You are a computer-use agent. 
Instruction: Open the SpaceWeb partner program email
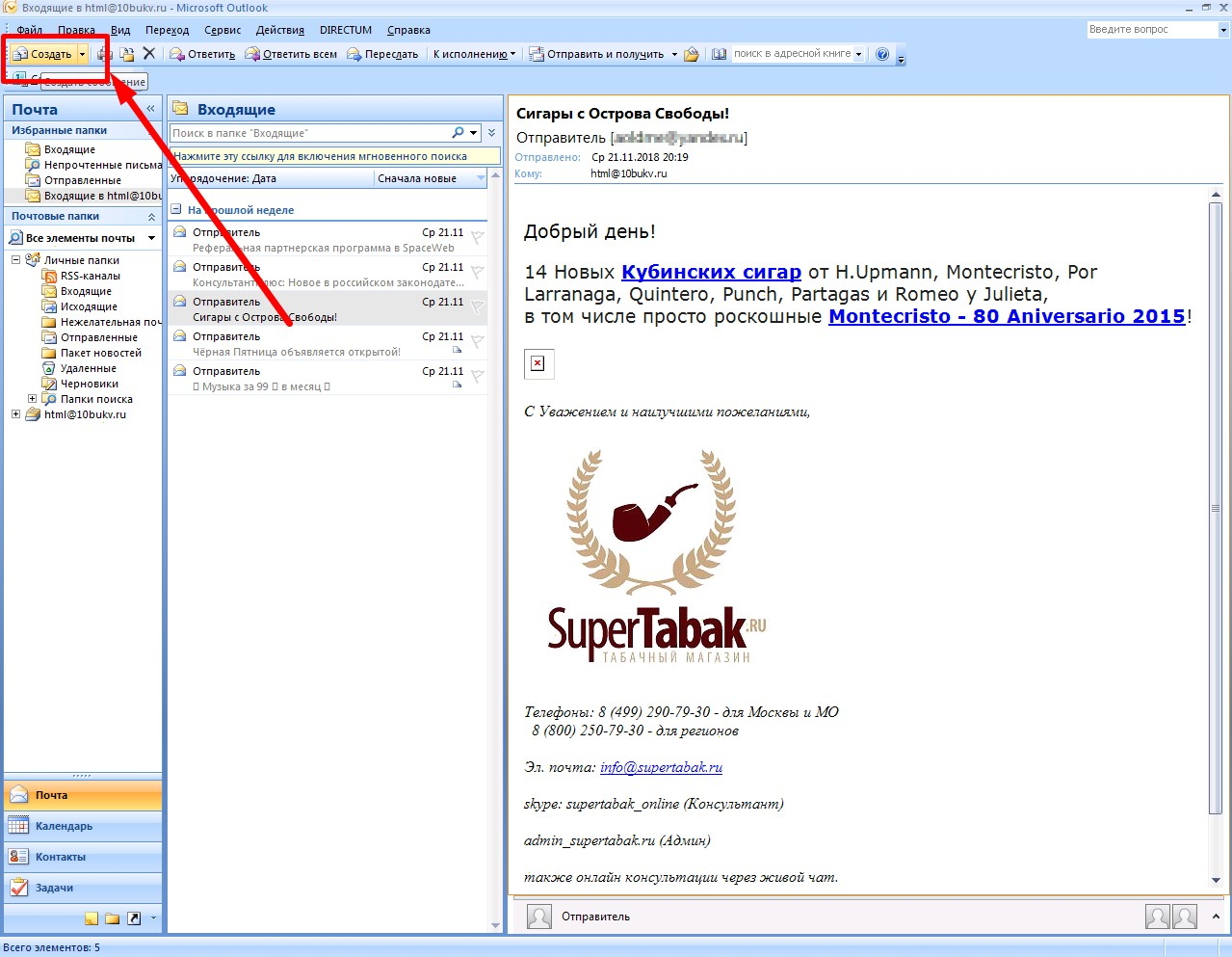[x=328, y=239]
